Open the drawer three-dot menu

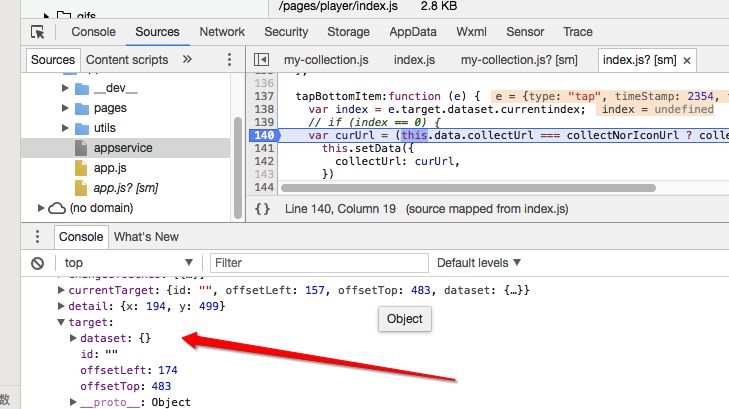(37, 237)
